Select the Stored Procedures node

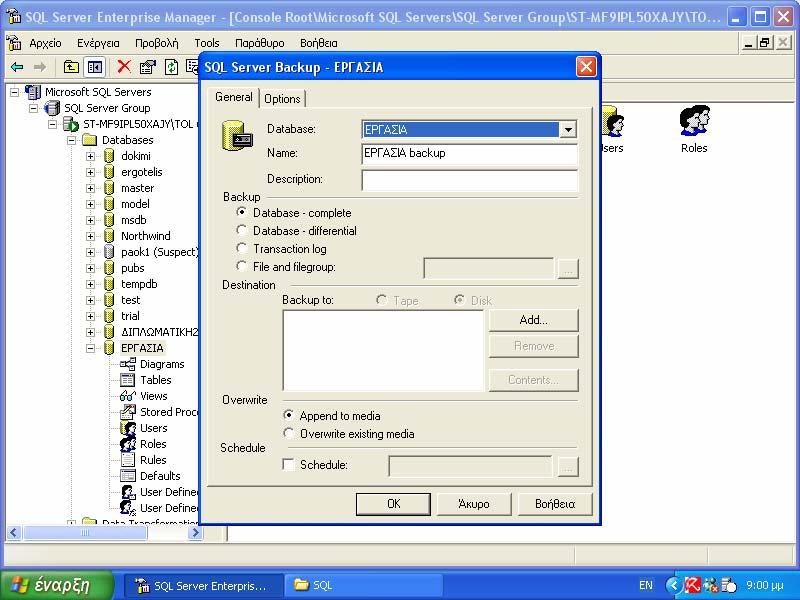click(x=168, y=412)
